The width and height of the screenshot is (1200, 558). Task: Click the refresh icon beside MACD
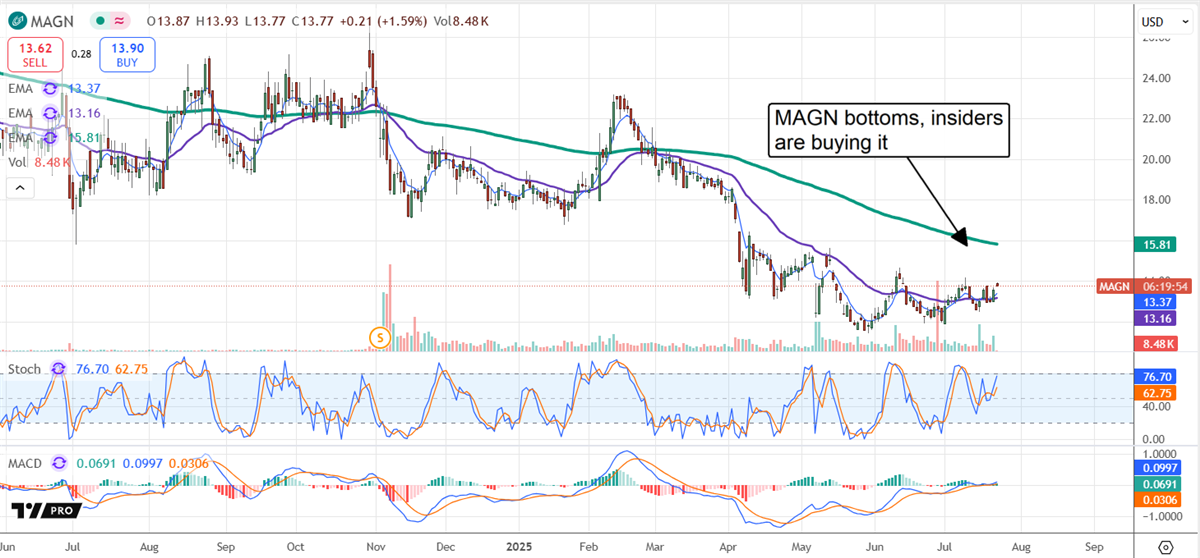tap(58, 463)
